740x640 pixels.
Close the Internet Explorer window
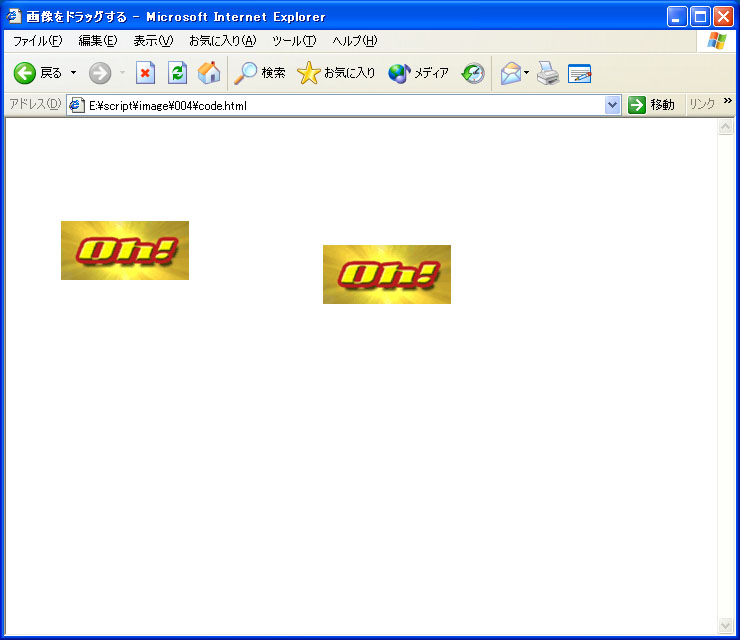(723, 17)
